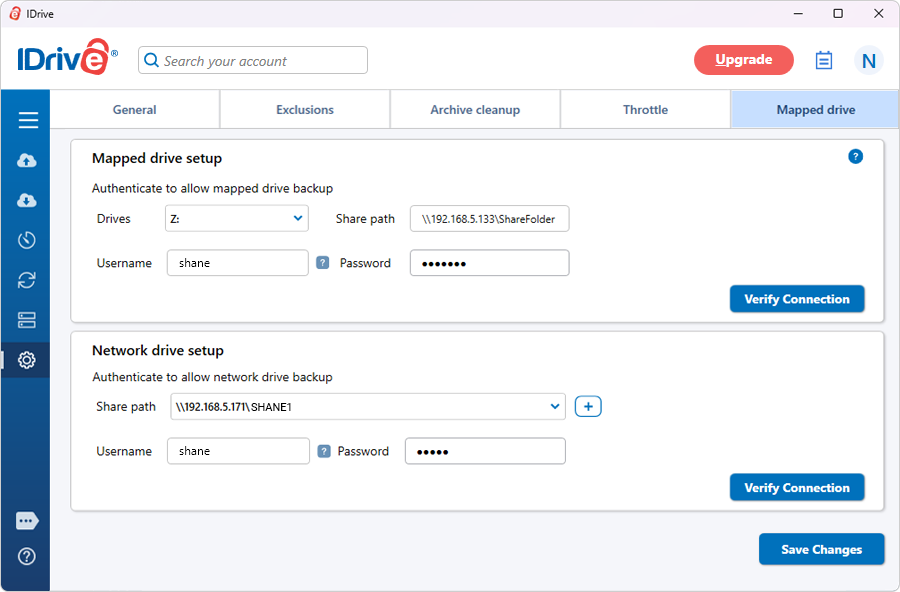Click Save Changes button

point(821,549)
